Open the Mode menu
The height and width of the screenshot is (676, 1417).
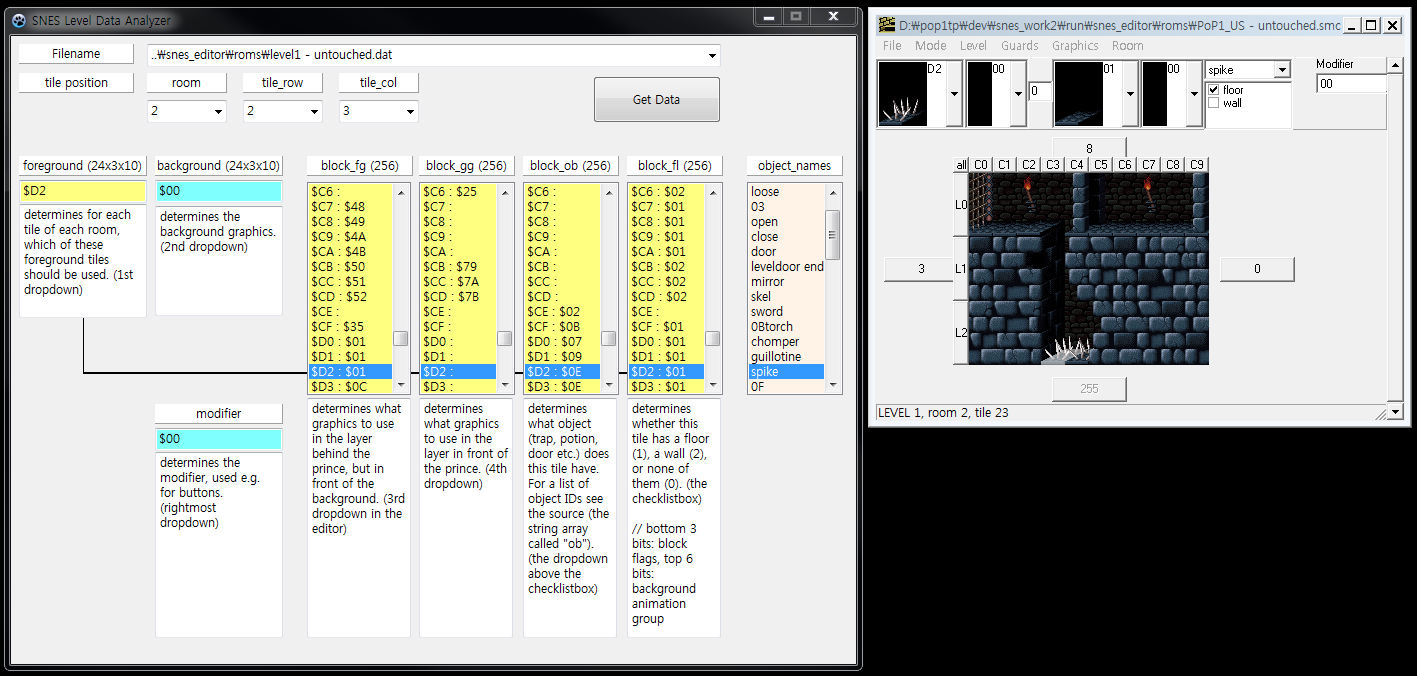click(x=930, y=45)
